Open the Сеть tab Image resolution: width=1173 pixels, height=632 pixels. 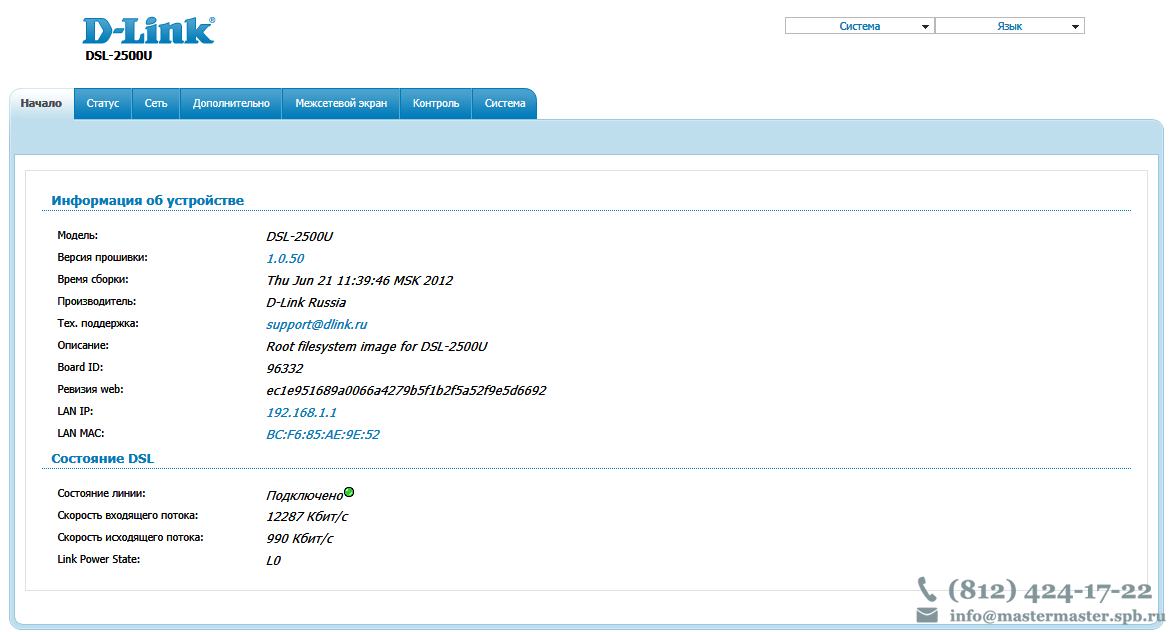coord(156,103)
